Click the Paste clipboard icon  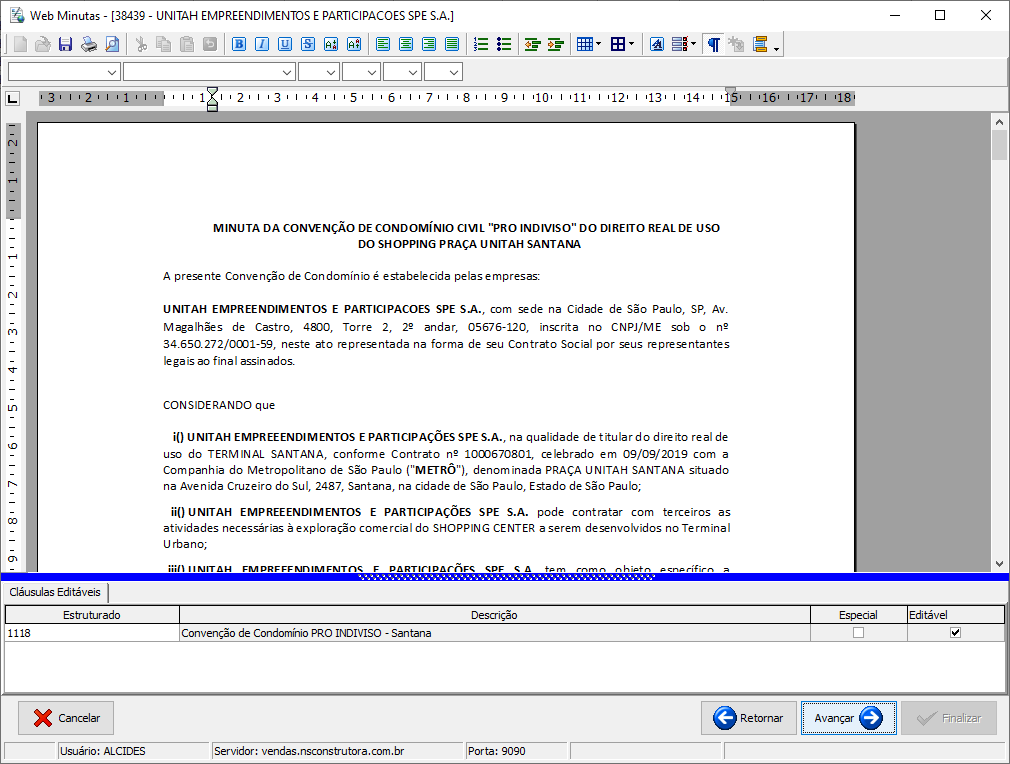click(187, 44)
